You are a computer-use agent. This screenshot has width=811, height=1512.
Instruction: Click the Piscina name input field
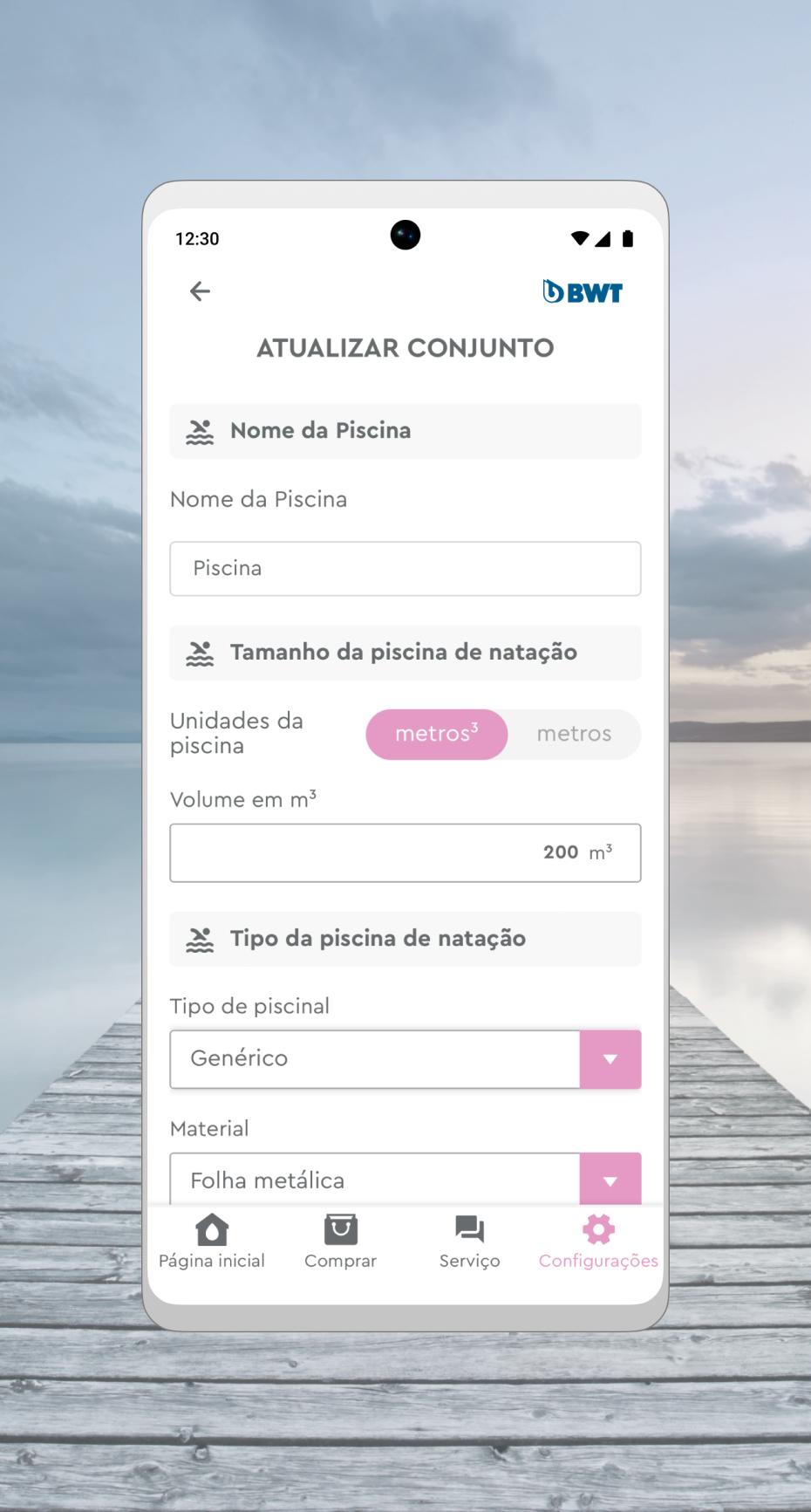405,569
